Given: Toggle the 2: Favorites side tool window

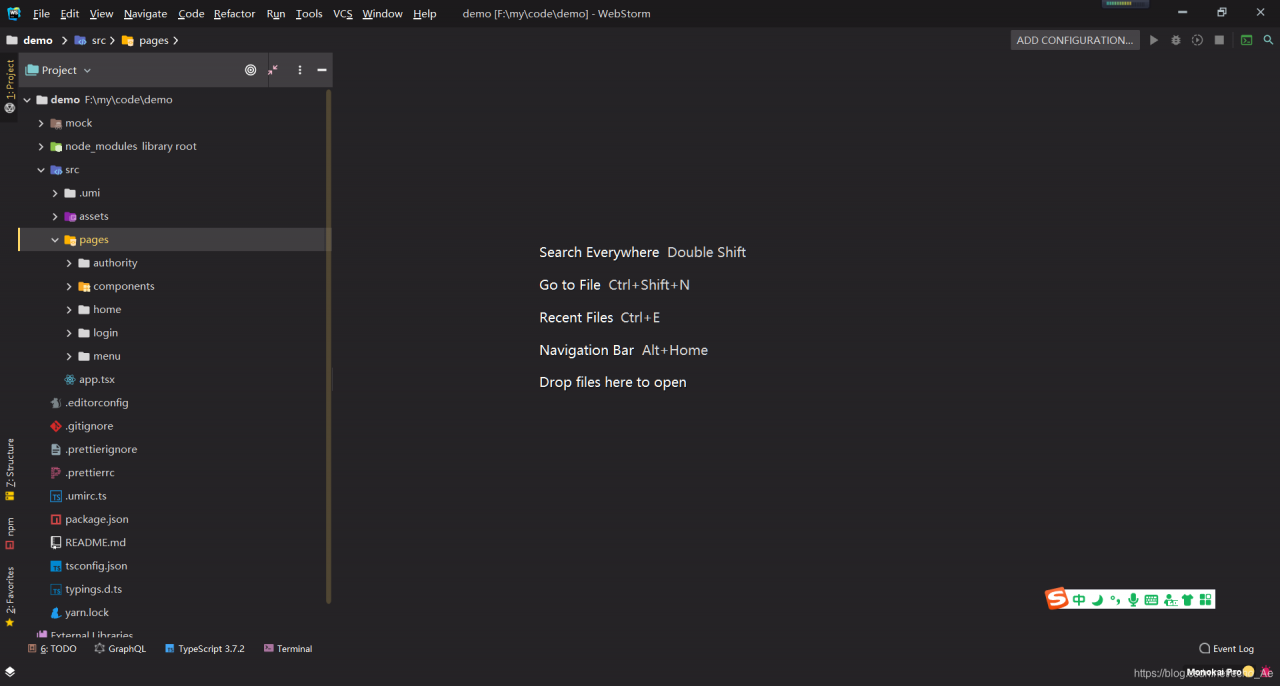Looking at the screenshot, I should tap(10, 597).
